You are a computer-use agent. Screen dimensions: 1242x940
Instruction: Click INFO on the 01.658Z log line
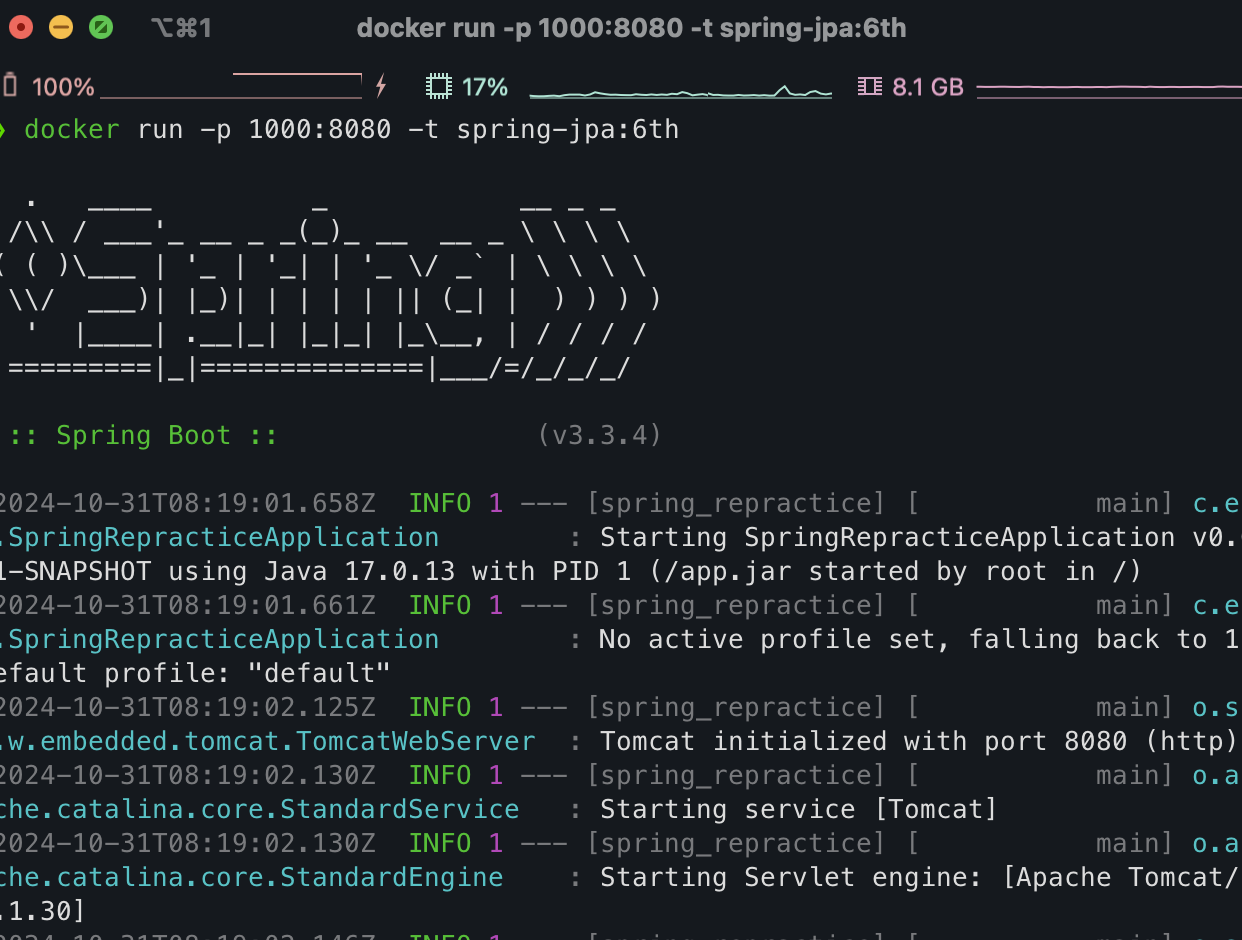coord(440,503)
